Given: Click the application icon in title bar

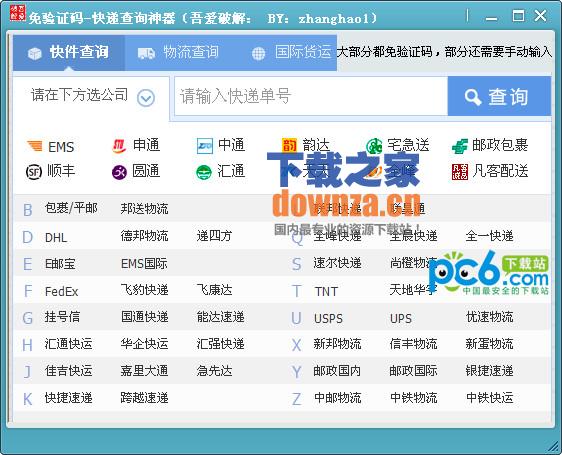Looking at the screenshot, I should click(x=18, y=13).
